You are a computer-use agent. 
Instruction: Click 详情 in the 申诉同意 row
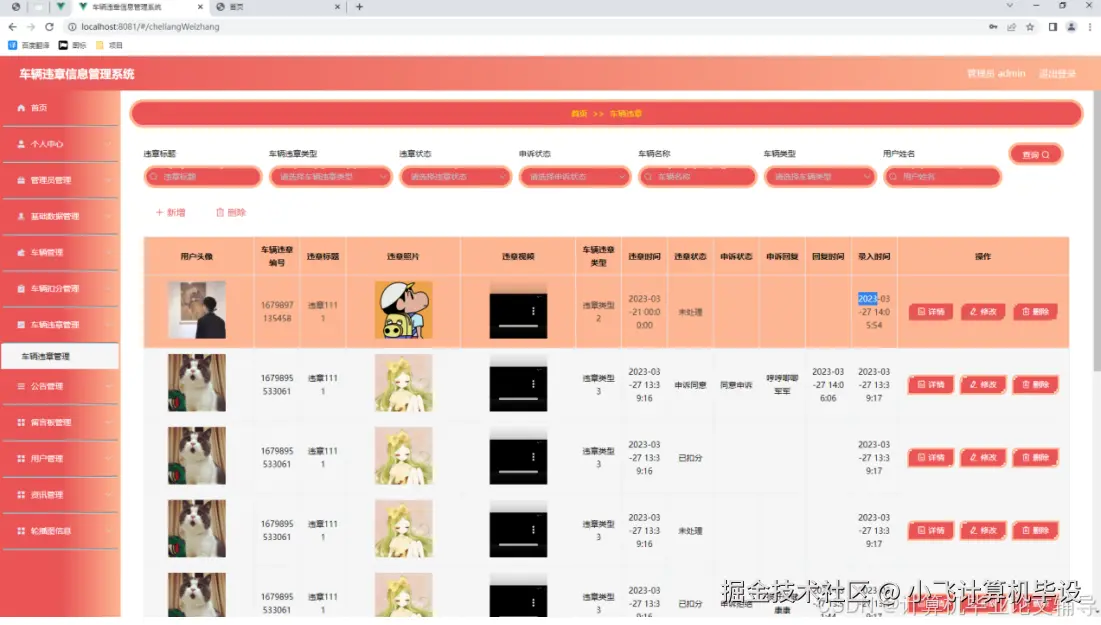[931, 385]
